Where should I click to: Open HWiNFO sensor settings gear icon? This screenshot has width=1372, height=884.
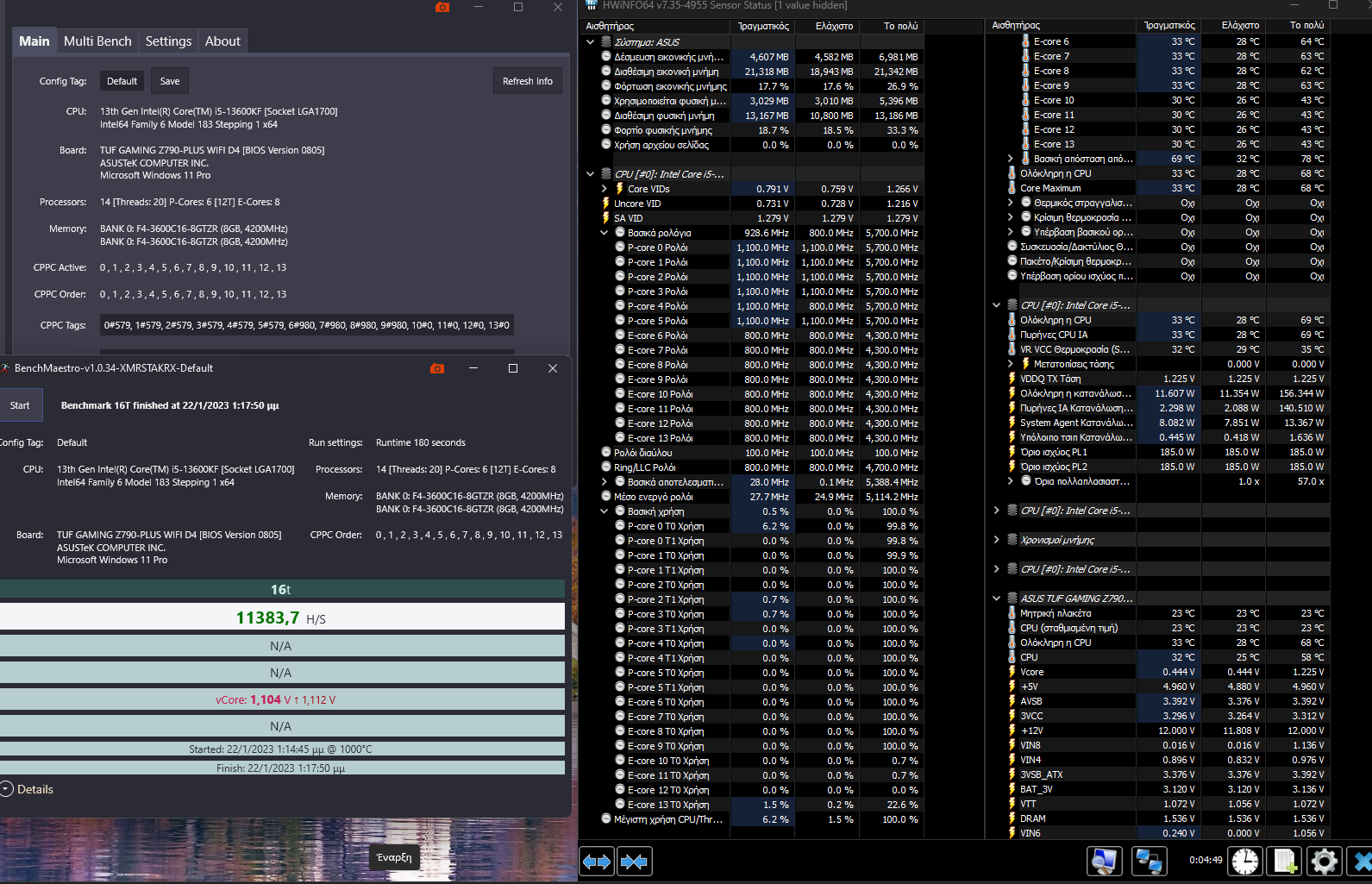pos(1324,861)
